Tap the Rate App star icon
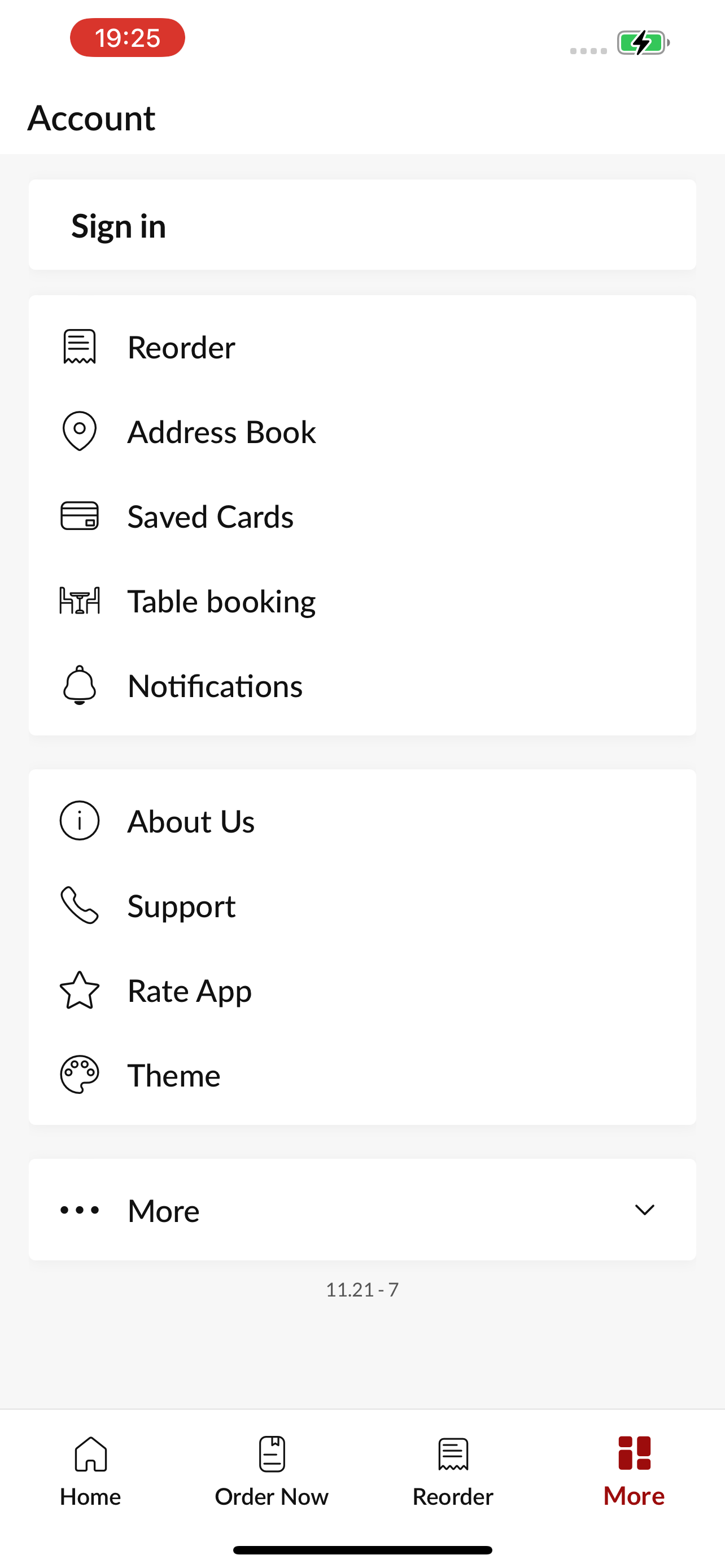The width and height of the screenshot is (725, 1568). click(x=80, y=991)
